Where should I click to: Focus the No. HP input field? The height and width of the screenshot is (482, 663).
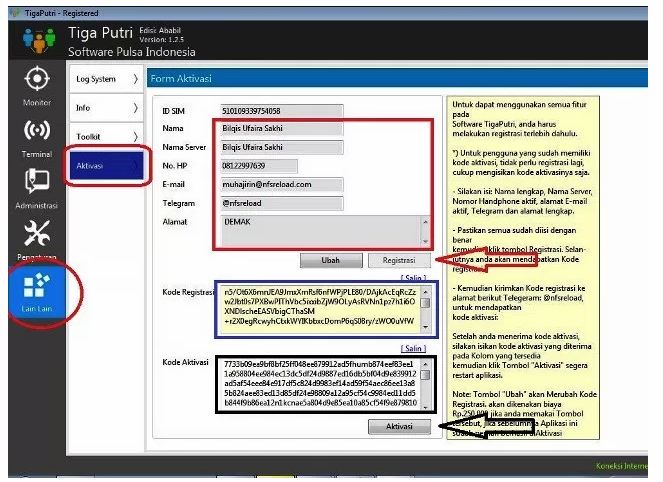pyautogui.click(x=259, y=166)
